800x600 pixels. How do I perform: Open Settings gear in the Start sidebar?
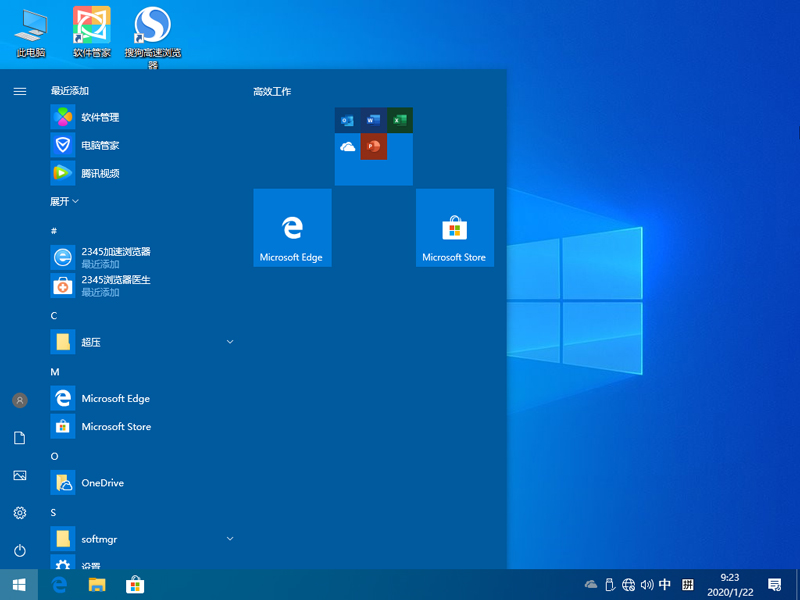coord(19,513)
